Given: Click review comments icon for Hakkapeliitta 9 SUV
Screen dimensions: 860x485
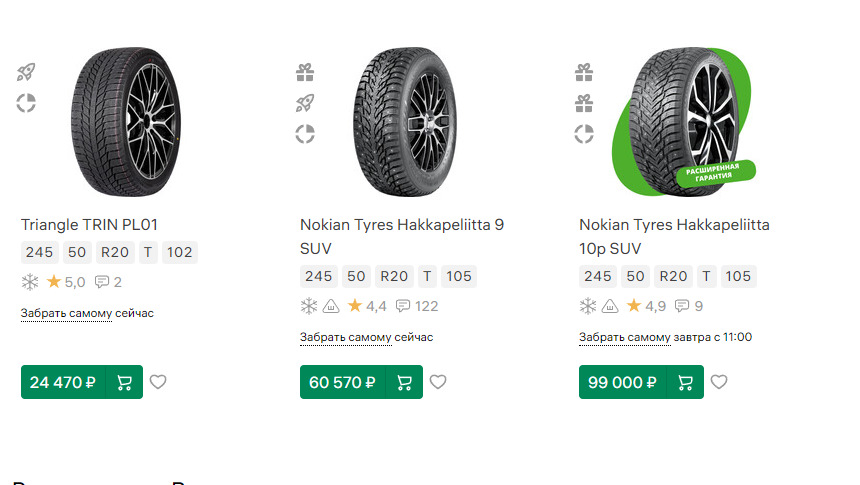Looking at the screenshot, I should 403,306.
